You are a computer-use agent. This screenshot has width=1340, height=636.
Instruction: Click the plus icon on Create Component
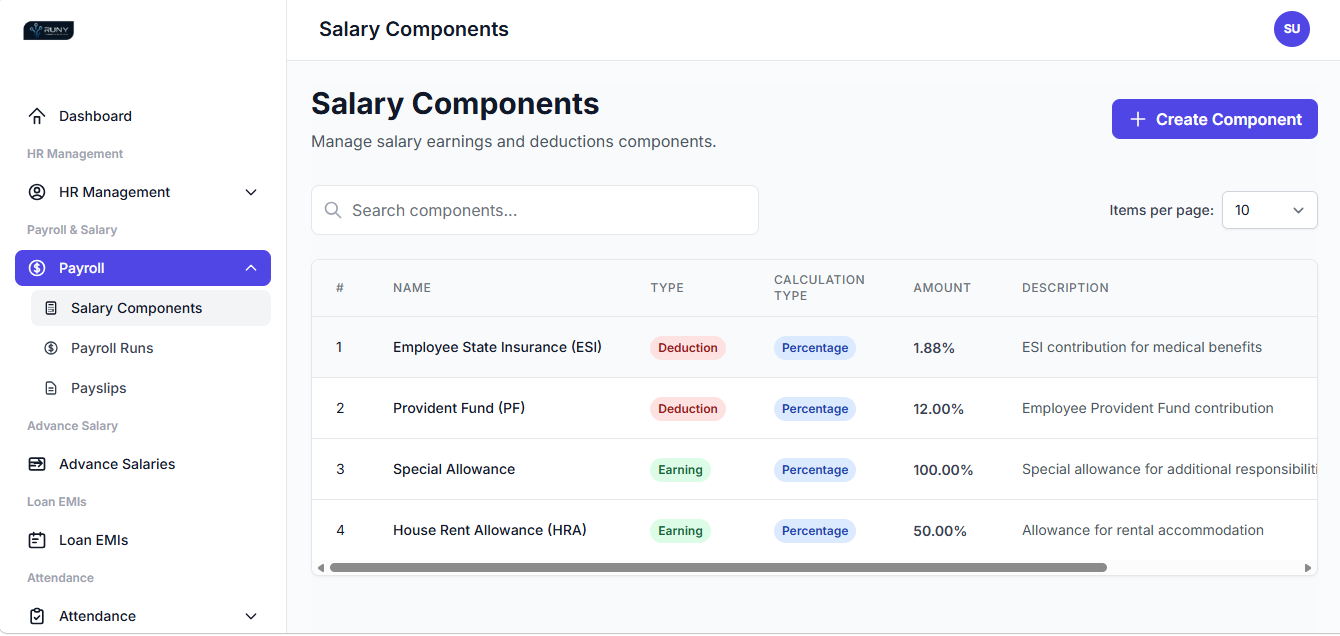pos(1137,119)
